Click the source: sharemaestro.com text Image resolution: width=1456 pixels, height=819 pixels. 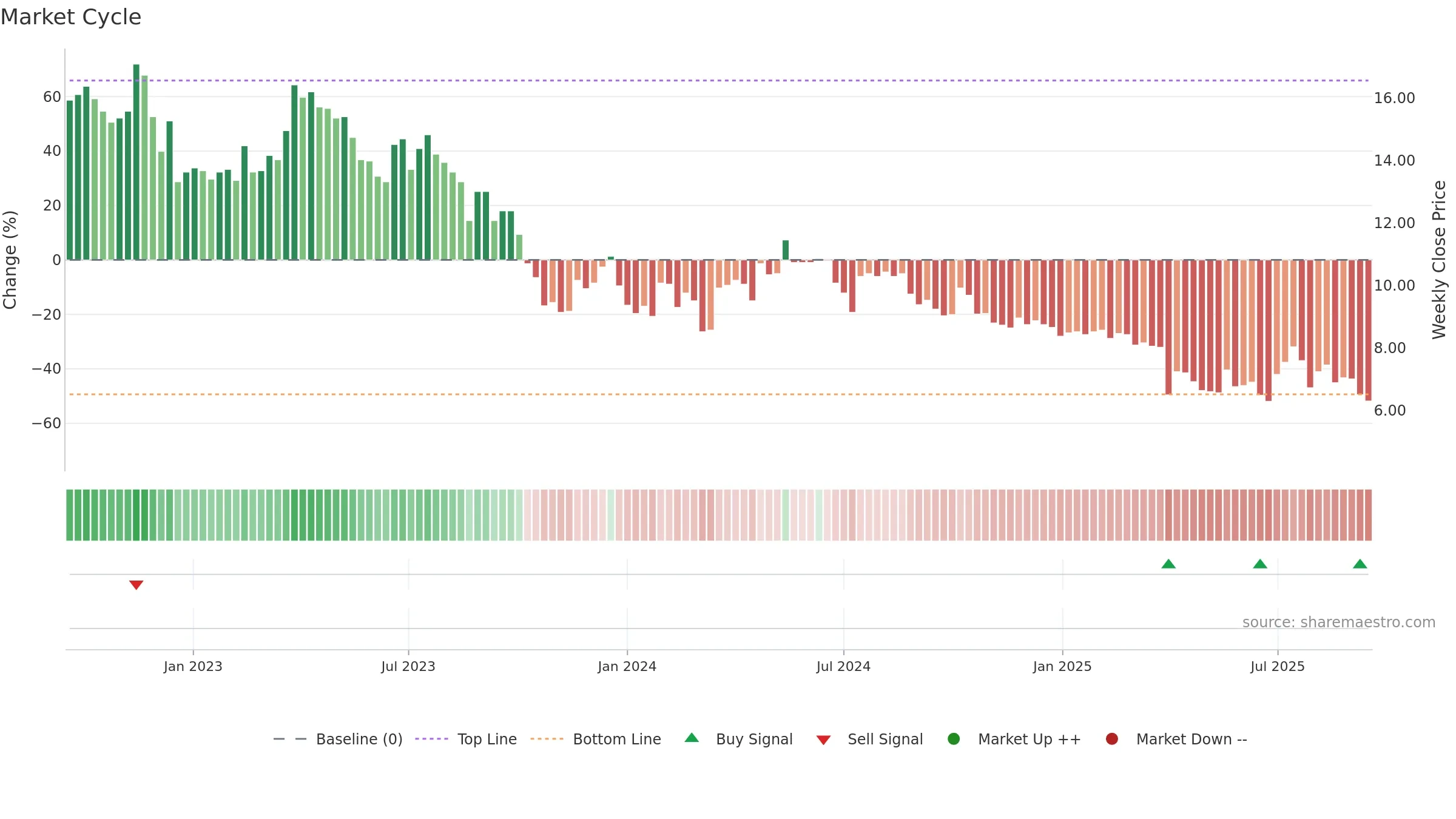(1339, 622)
